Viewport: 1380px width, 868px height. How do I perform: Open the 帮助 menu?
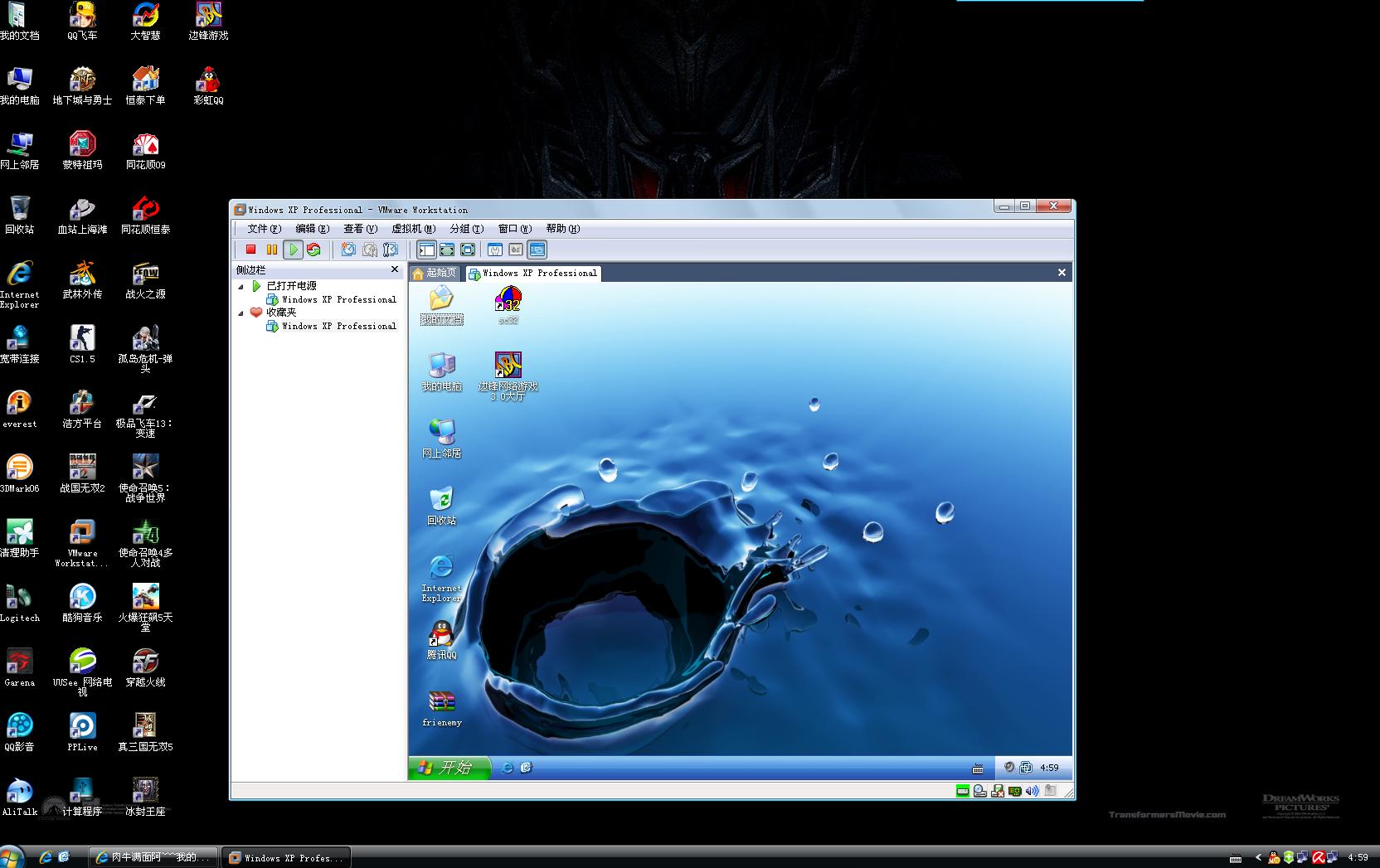[563, 229]
